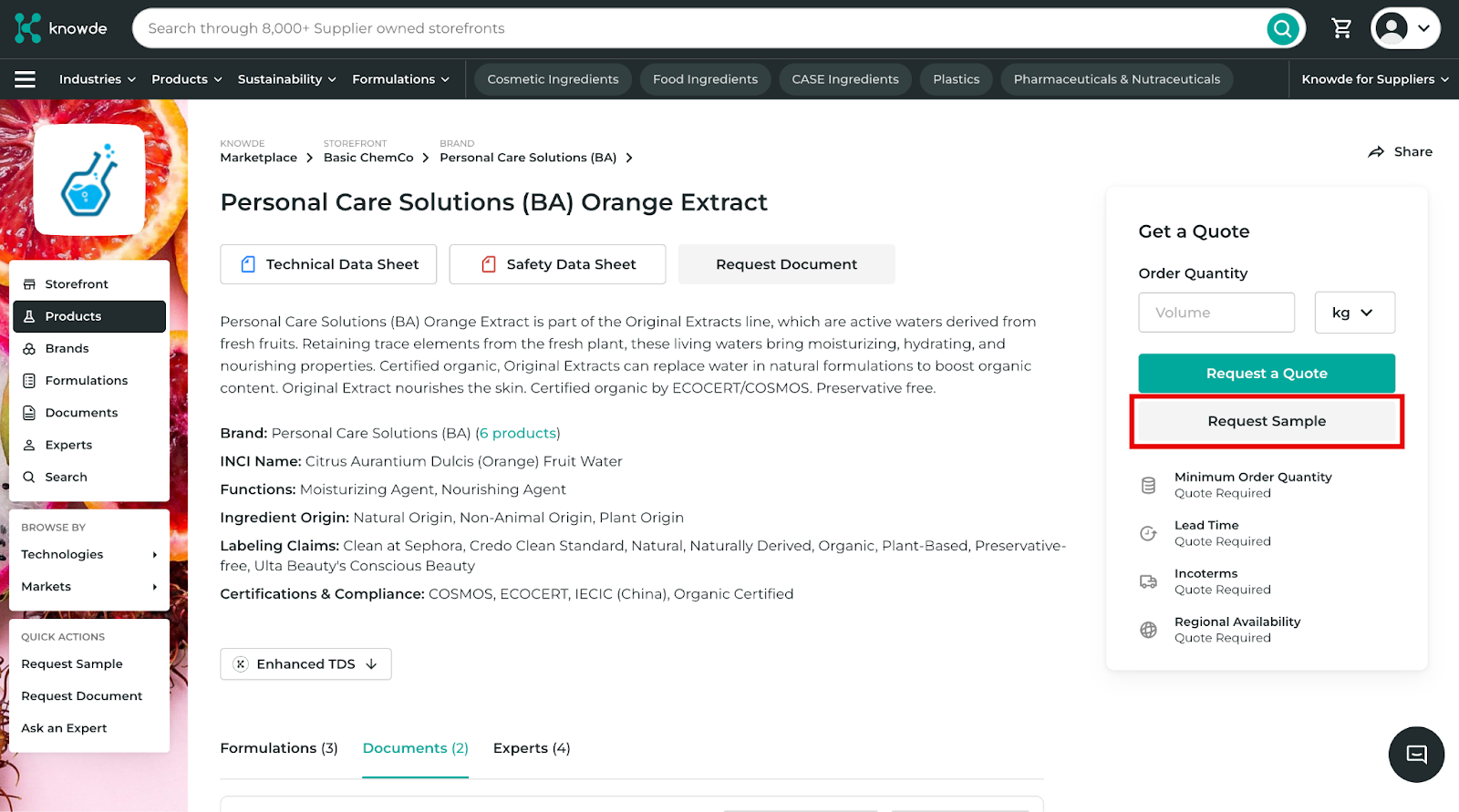Expand the Knowde for Suppliers menu
This screenshot has height=812, width=1459.
1374,79
